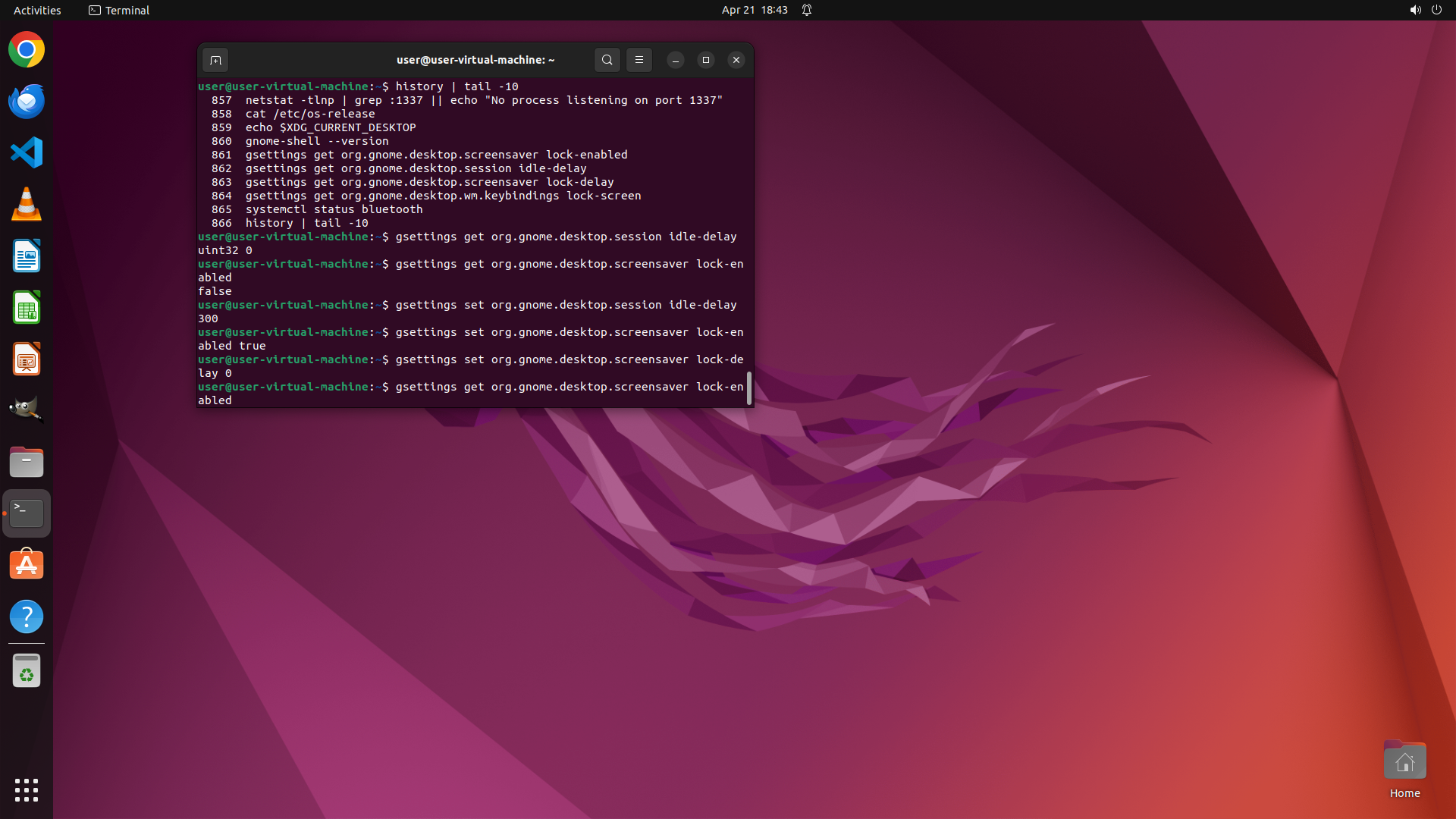Screen dimensions: 1456x819
Task: Open the terminal hamburger menu
Action: click(639, 60)
